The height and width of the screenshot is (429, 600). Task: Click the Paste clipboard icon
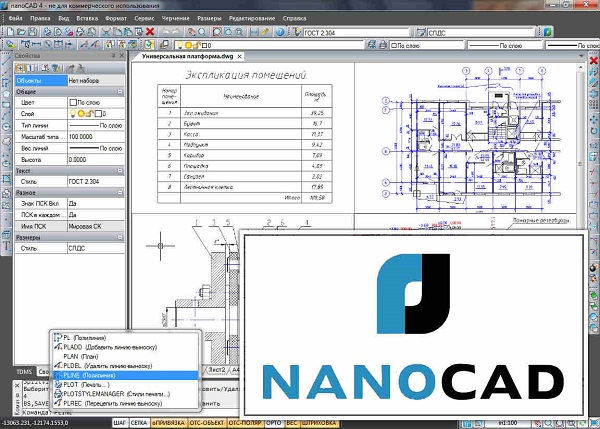click(128, 32)
